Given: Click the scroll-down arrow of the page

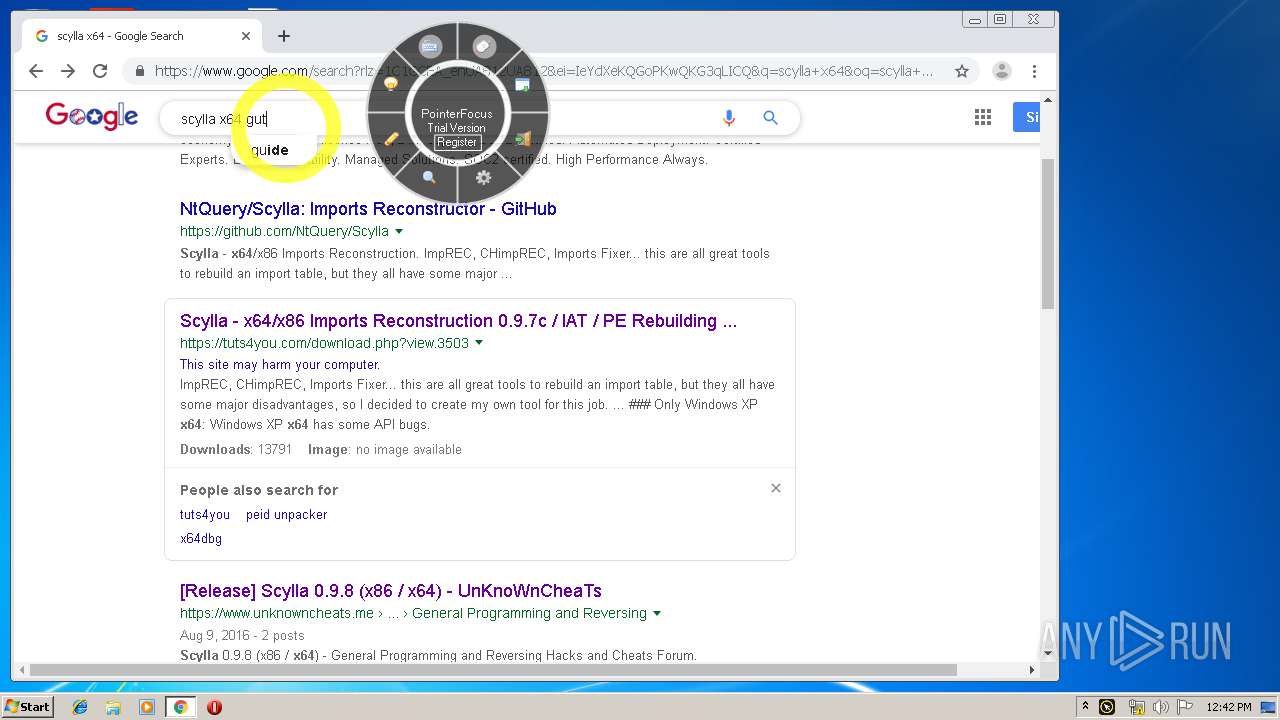Looking at the screenshot, I should tap(1048, 654).
